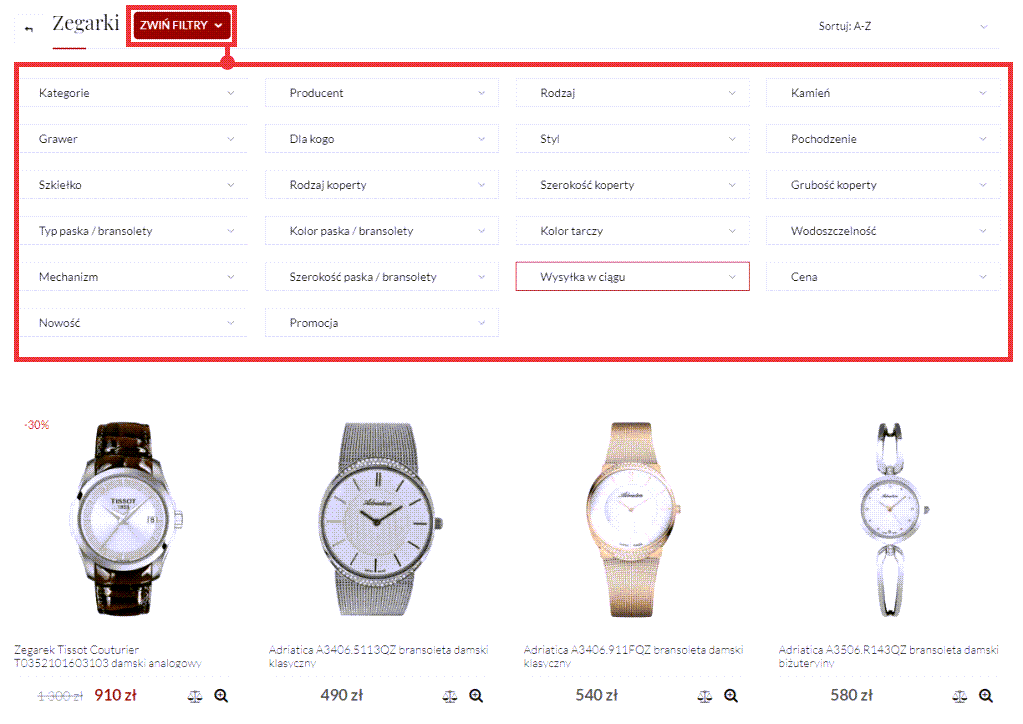Expand the Producent filter dropdown
The image size is (1023, 724).
coord(381,93)
